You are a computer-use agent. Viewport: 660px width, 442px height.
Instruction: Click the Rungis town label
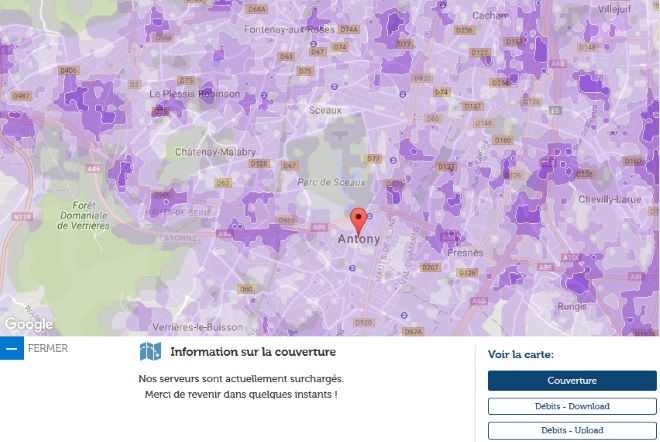pos(572,306)
